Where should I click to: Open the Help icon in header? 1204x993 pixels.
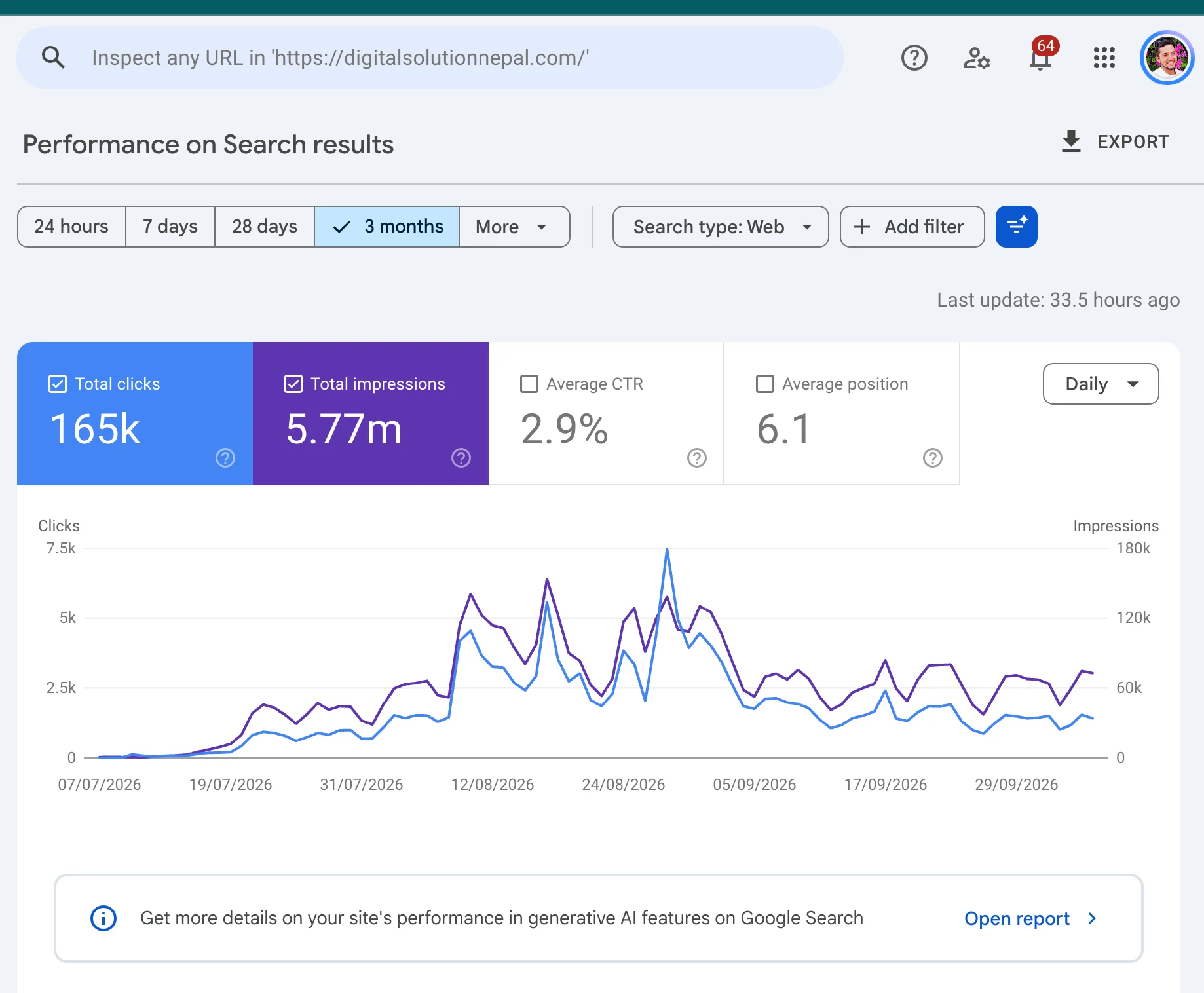[914, 58]
